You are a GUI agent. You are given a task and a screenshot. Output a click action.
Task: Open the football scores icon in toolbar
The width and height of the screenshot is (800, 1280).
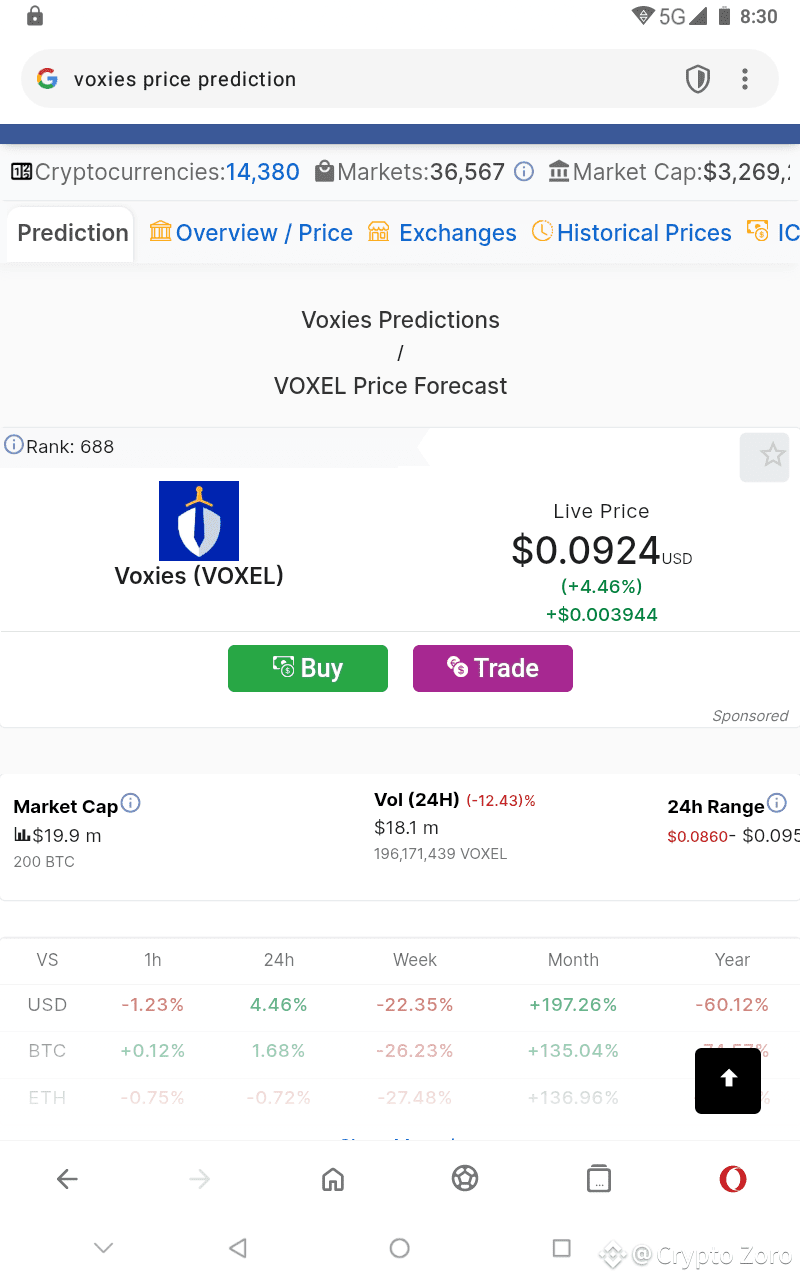[x=465, y=1178]
